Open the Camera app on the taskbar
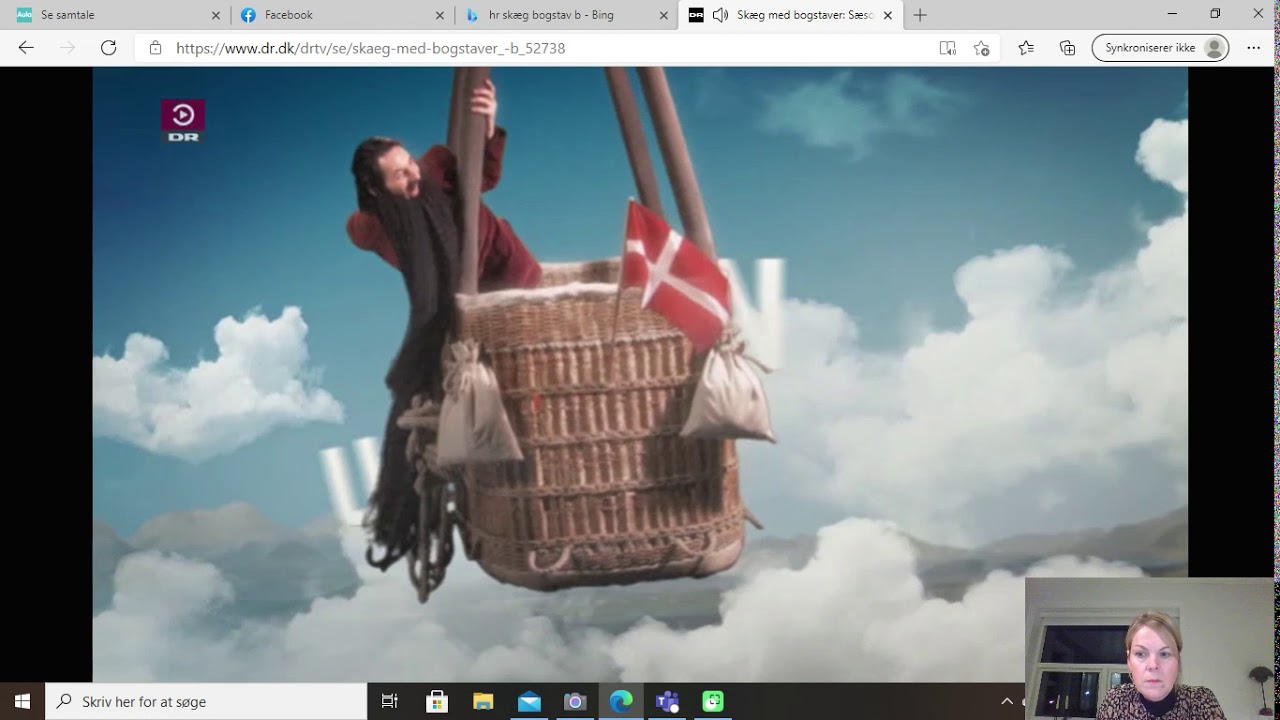Image resolution: width=1280 pixels, height=720 pixels. [575, 701]
